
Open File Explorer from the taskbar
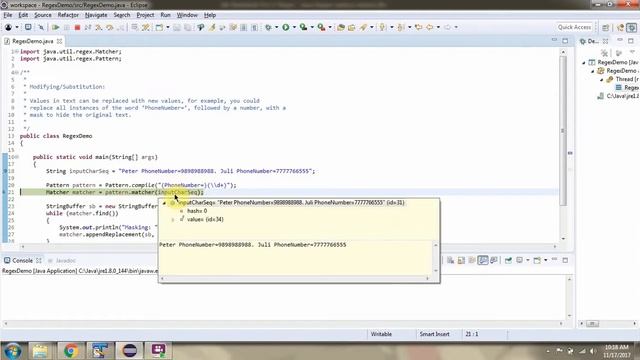40,351
